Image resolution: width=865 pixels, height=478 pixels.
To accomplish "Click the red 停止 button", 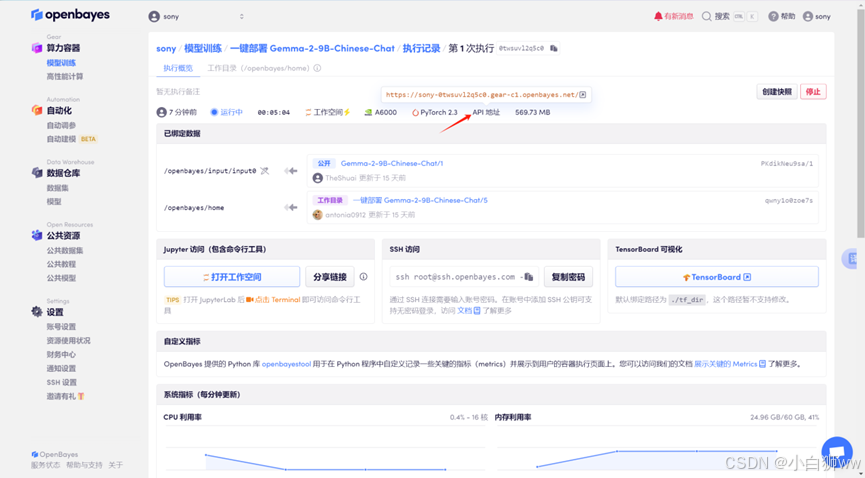I will pos(813,92).
